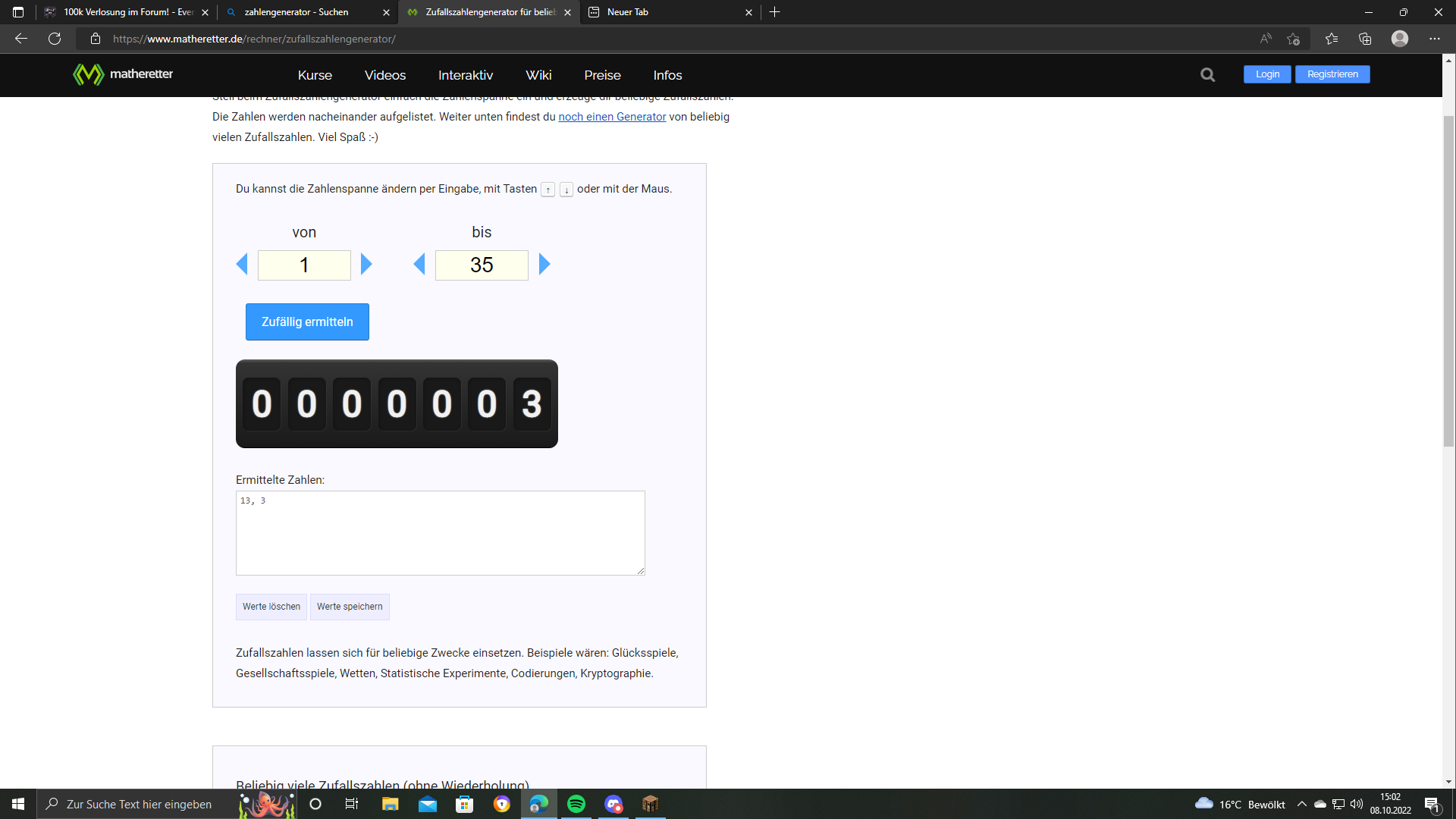Click the Zufällig ermitteln button
This screenshot has height=819, width=1456.
pos(307,322)
